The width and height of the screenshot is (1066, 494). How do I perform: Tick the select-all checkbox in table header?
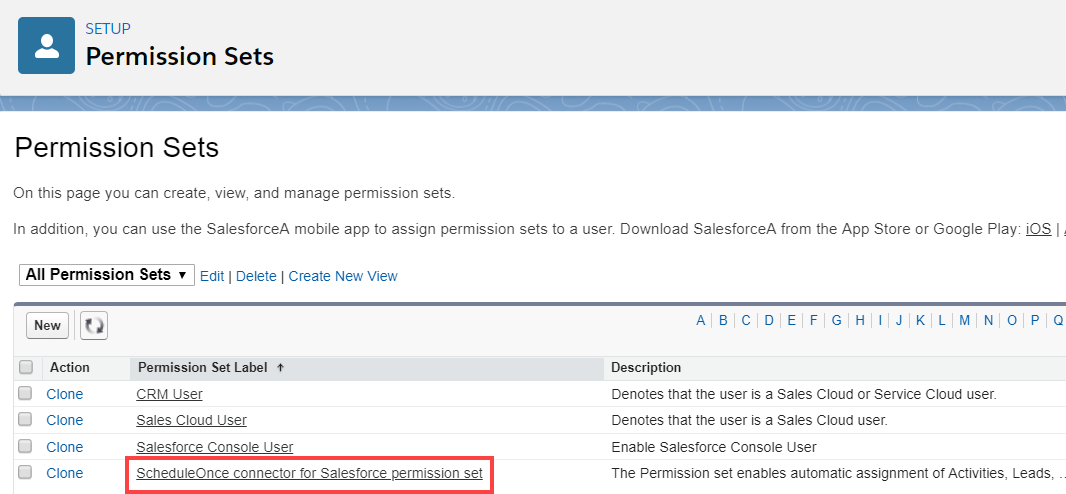click(x=26, y=367)
